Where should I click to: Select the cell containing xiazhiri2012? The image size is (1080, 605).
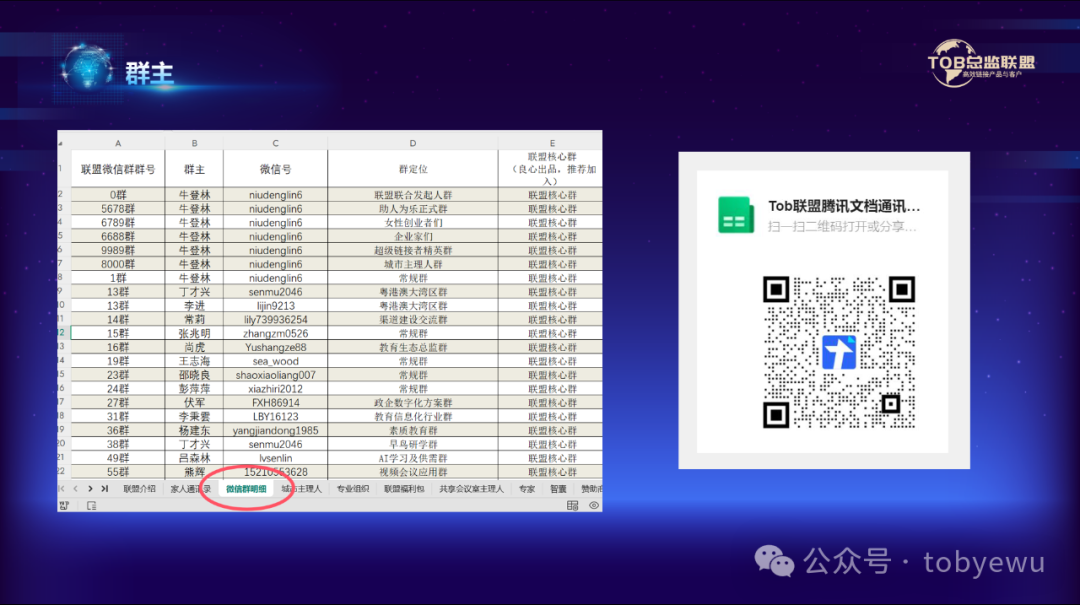(276, 389)
